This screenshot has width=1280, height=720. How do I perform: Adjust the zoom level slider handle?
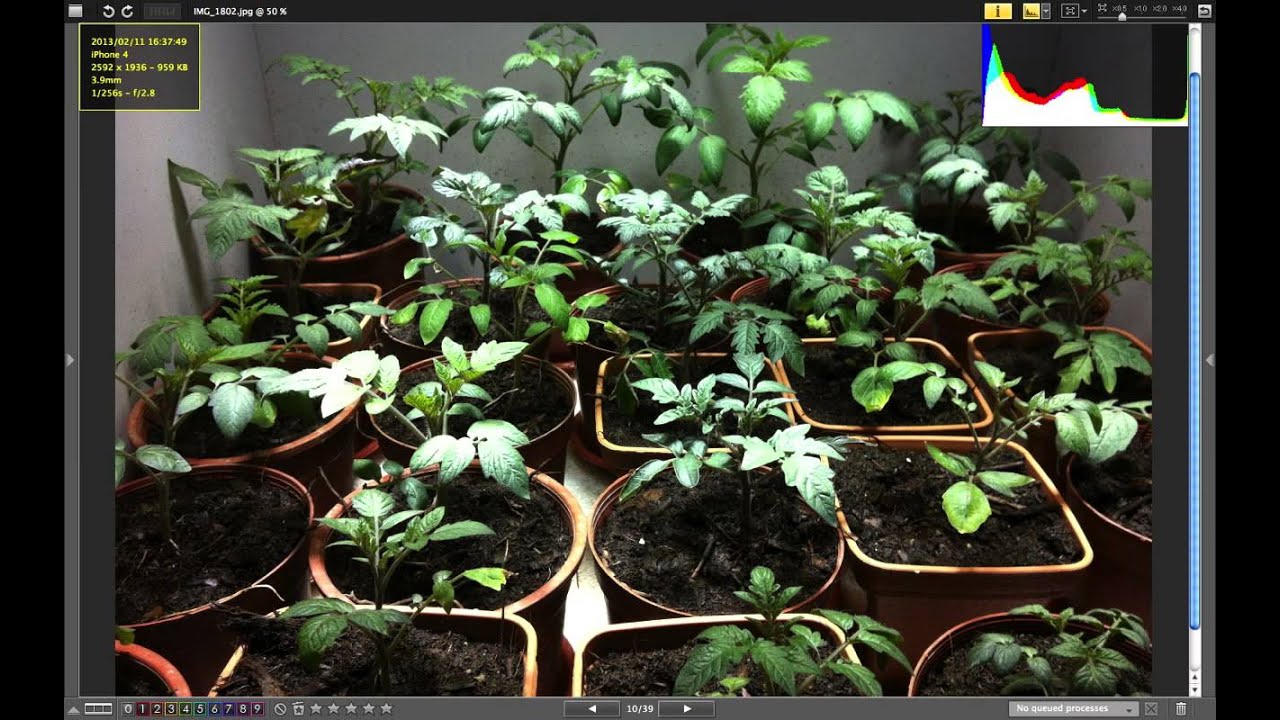pyautogui.click(x=1122, y=17)
